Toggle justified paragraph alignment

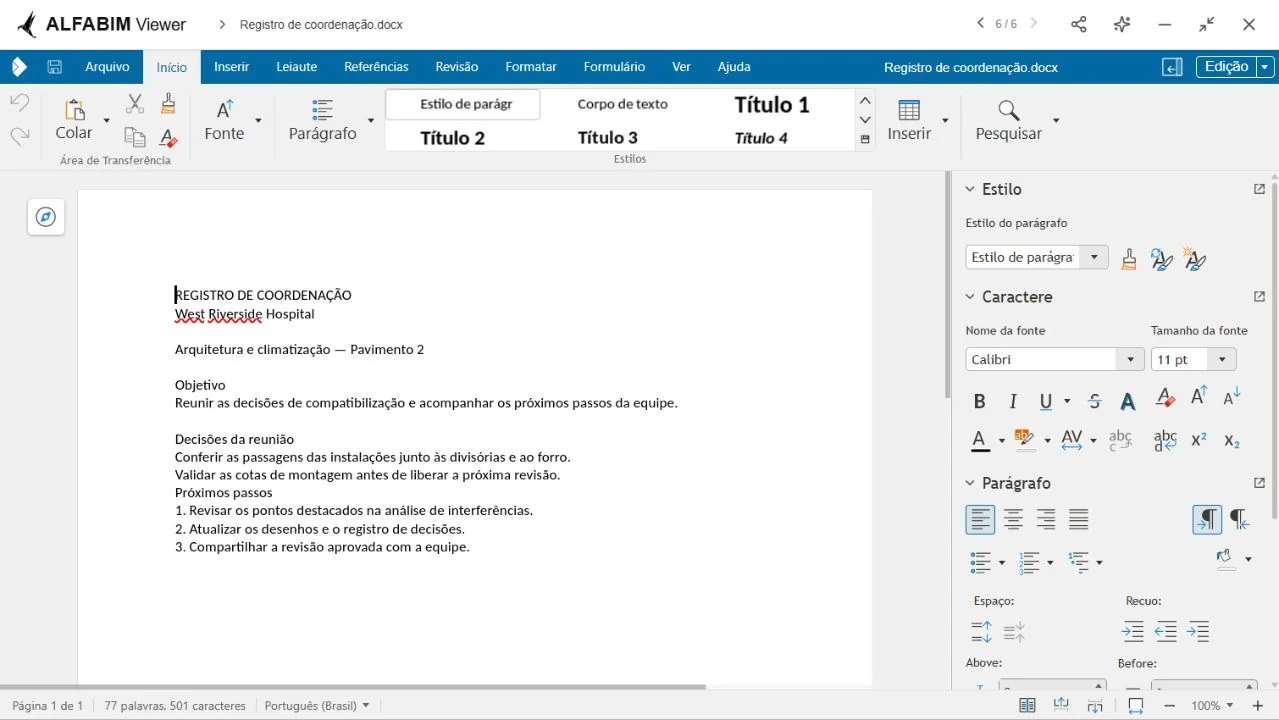coord(1079,519)
